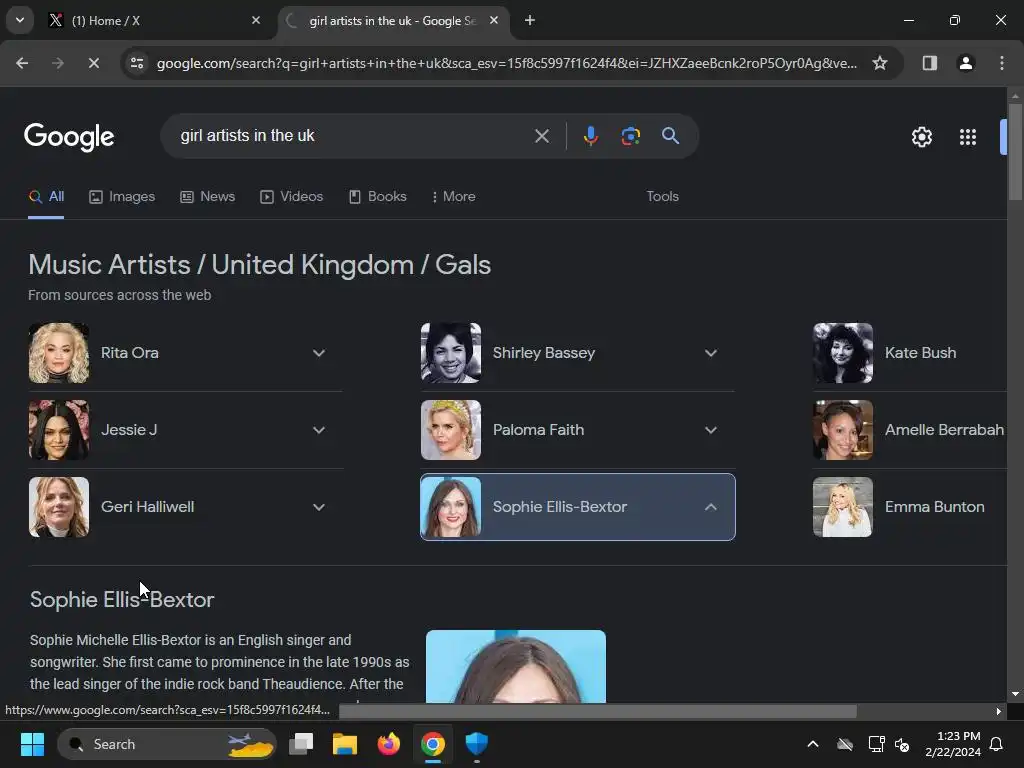Click the browser address bar URL
Image resolution: width=1024 pixels, height=768 pixels.
(x=507, y=63)
